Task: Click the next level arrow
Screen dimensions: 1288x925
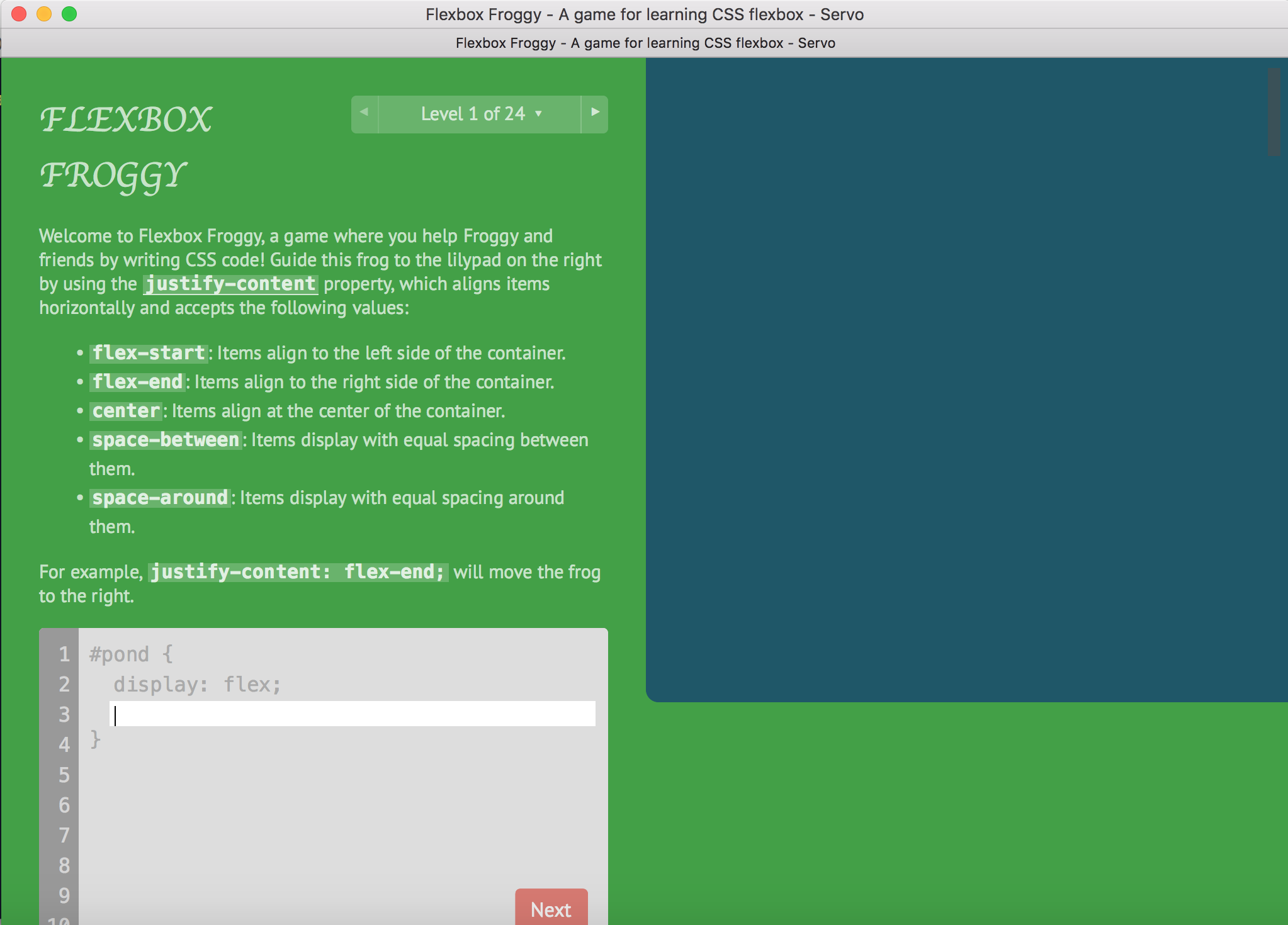Action: pos(594,113)
